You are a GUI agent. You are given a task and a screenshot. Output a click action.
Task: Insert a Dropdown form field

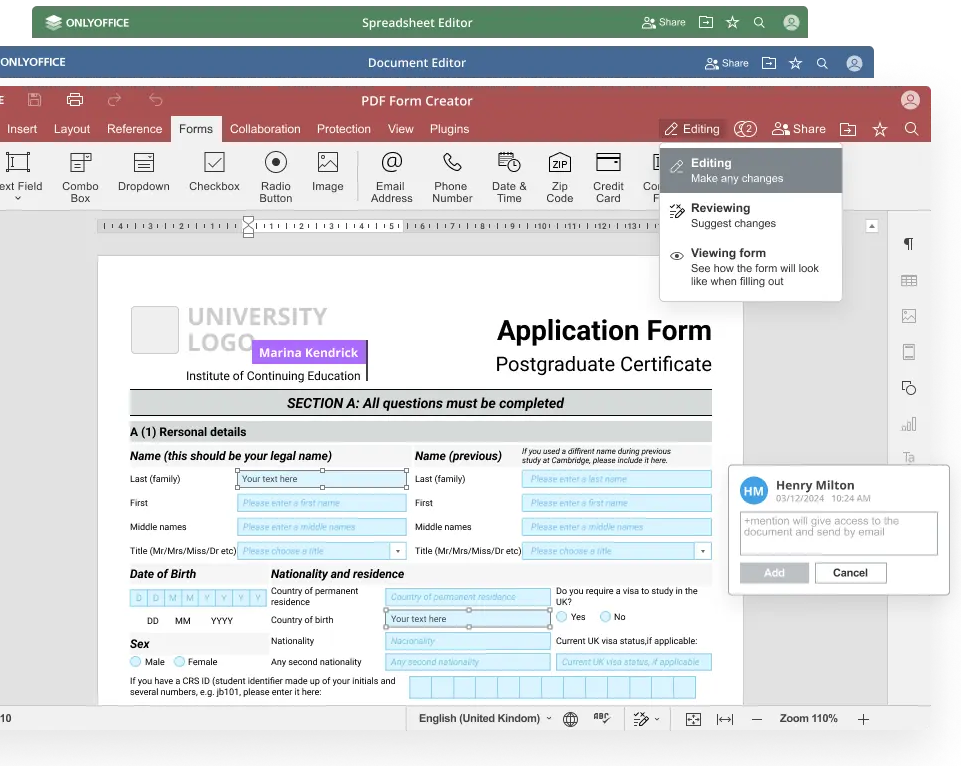[x=143, y=172]
